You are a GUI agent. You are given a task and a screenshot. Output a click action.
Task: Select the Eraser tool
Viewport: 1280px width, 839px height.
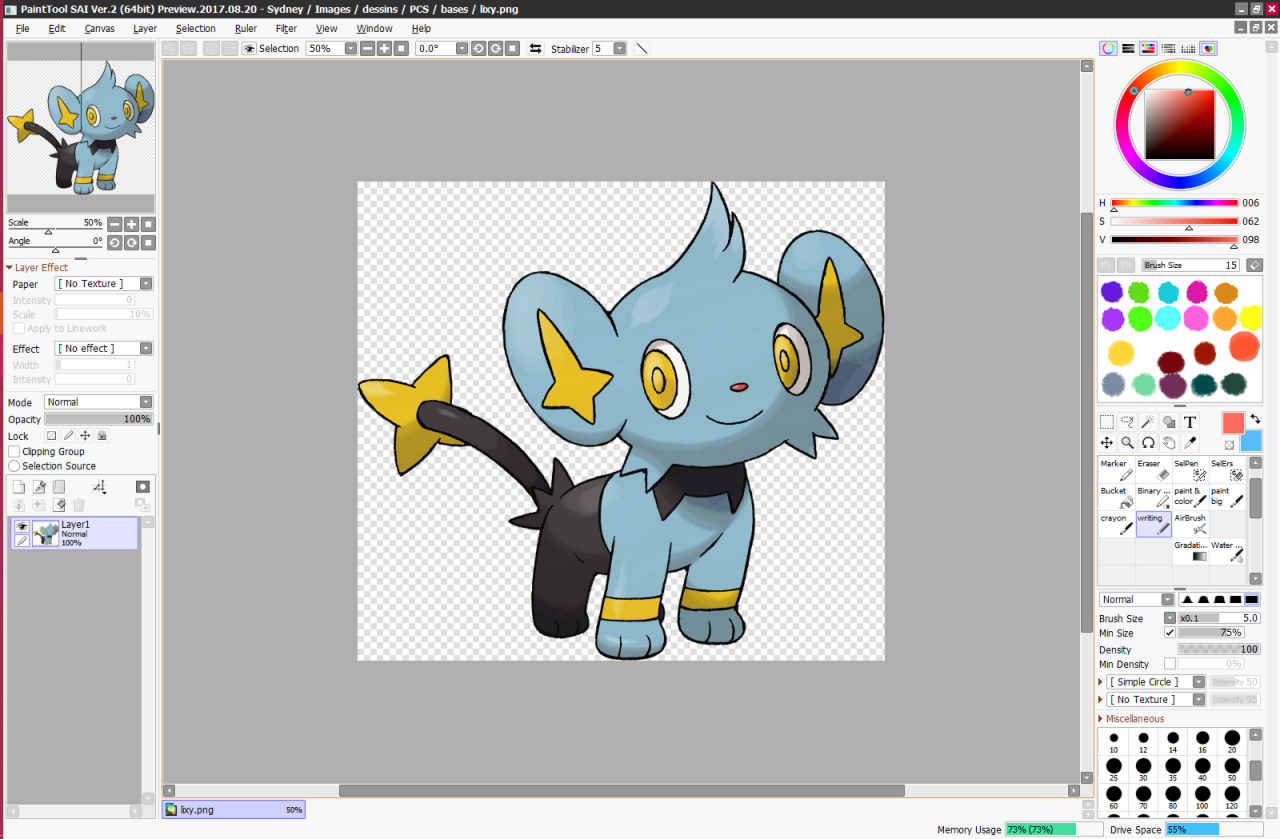point(1153,469)
